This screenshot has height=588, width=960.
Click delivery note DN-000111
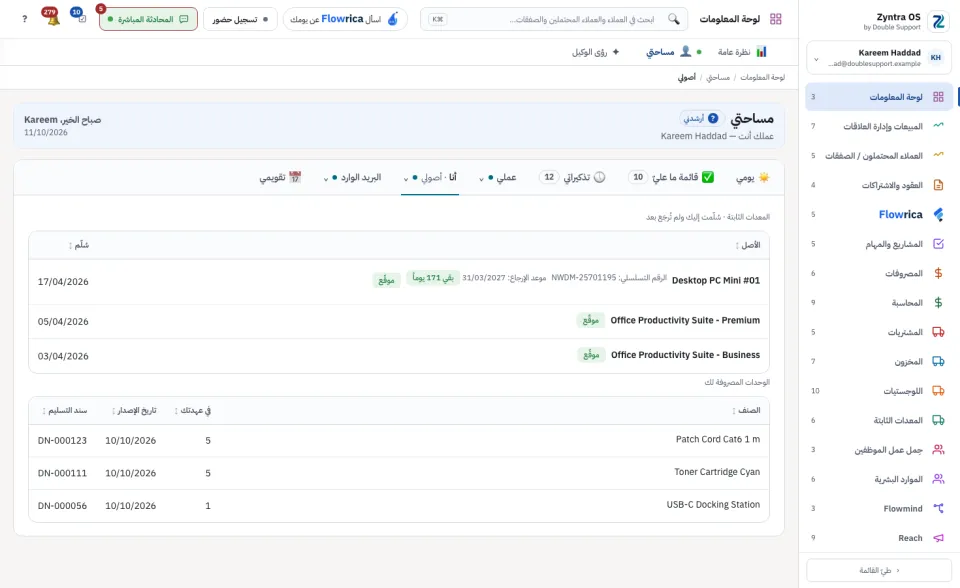[62, 473]
